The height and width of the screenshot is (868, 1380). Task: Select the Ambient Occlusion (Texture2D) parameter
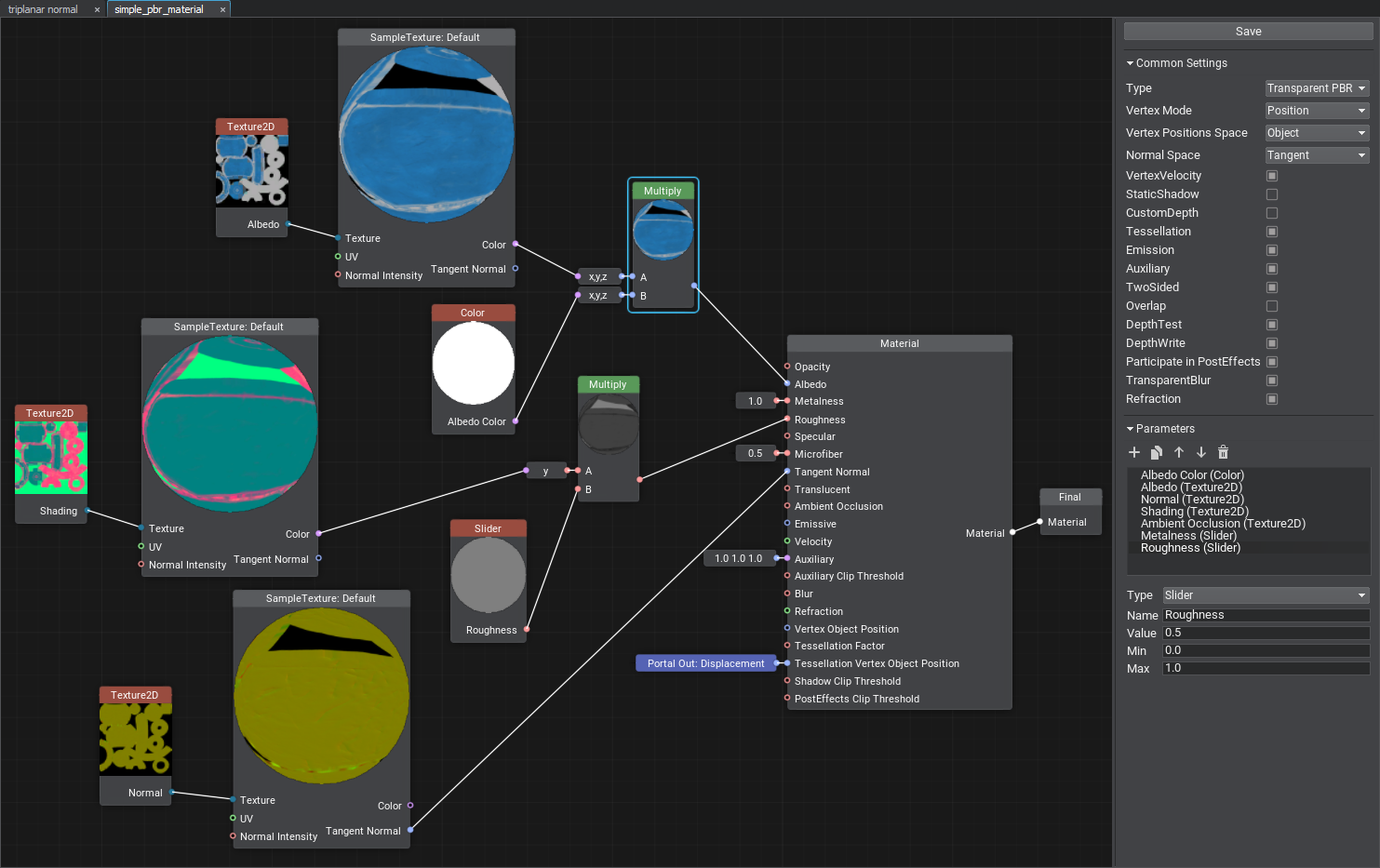click(x=1223, y=524)
